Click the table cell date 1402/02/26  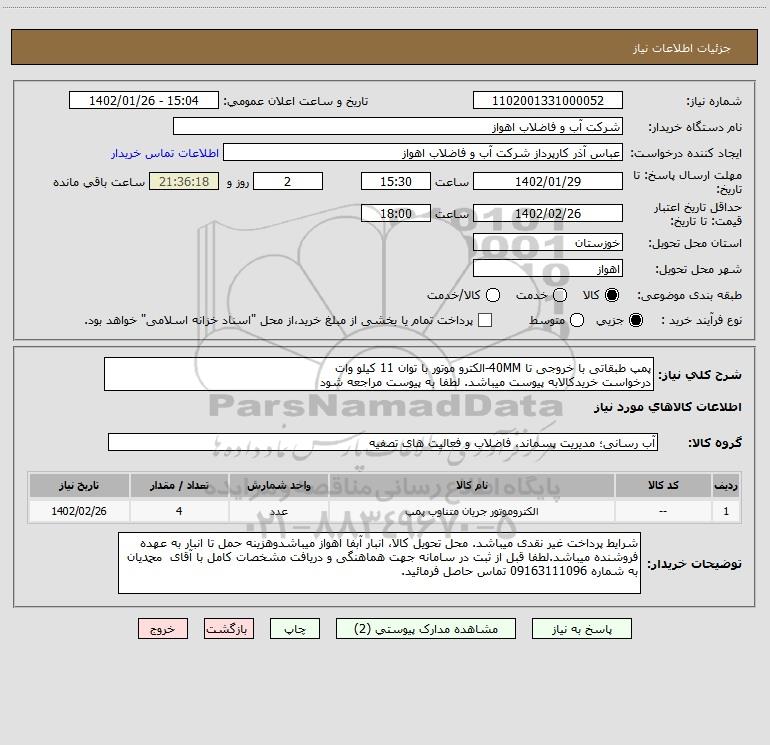coord(79,511)
